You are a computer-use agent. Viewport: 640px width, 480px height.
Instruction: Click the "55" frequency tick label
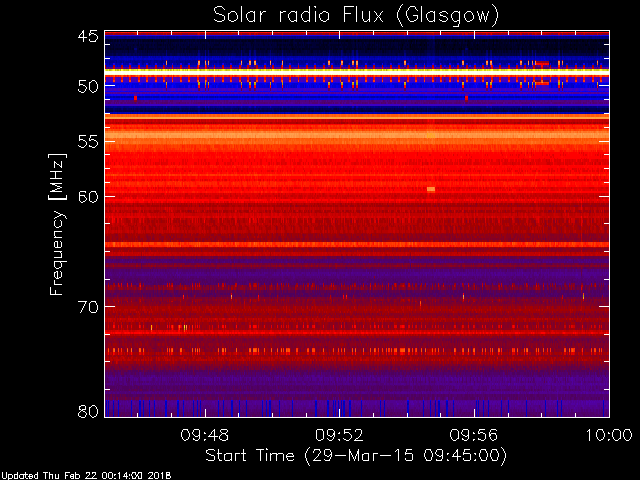[88, 141]
